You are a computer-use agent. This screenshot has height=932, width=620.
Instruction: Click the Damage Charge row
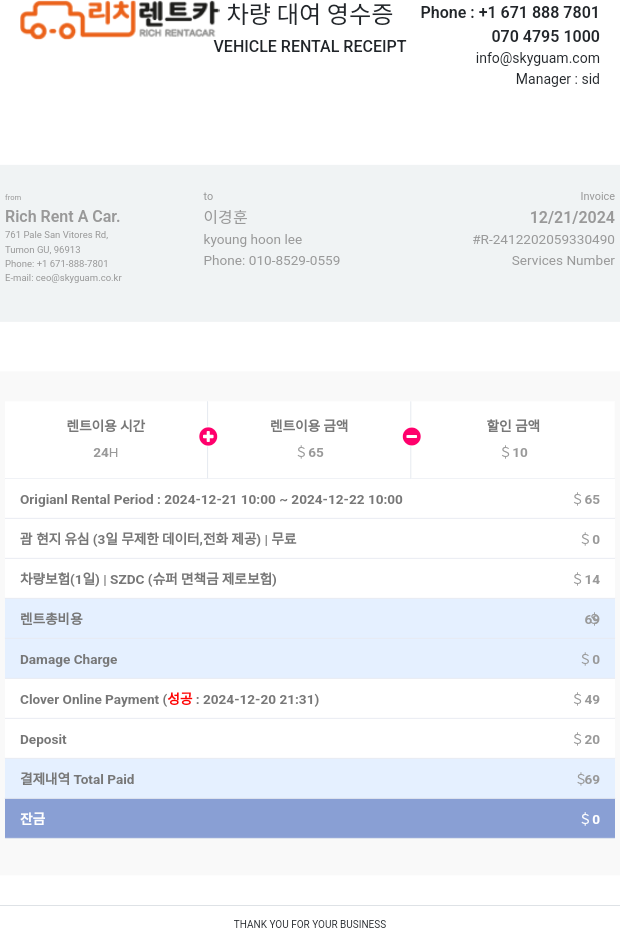point(310,659)
